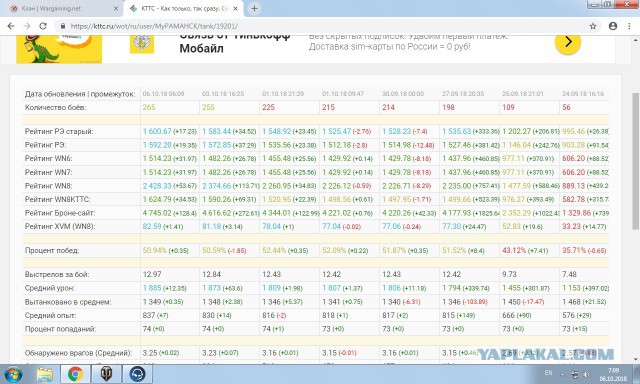Select the KTTC tab
Viewport: 640px width, 384px height.
tap(184, 8)
